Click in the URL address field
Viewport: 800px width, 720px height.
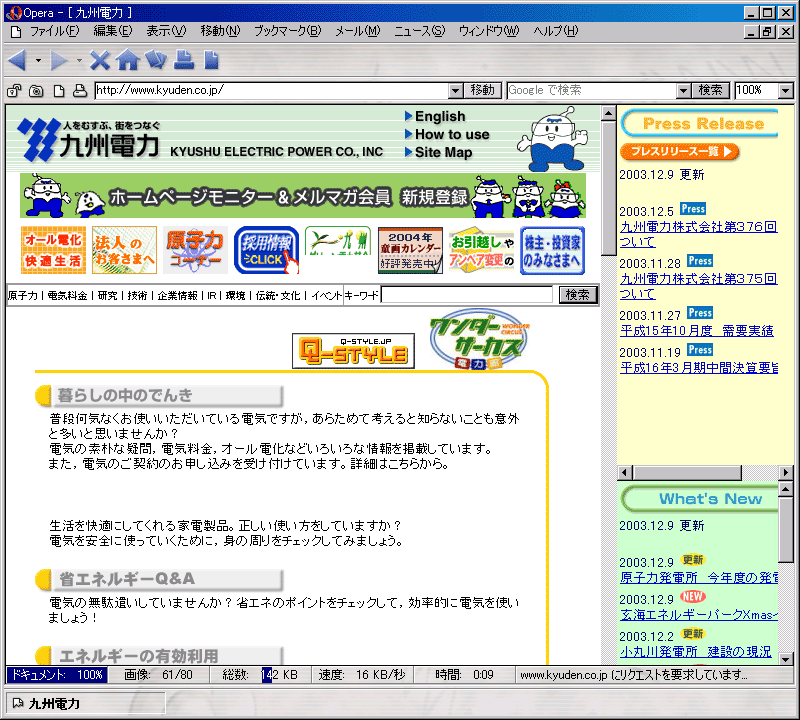click(x=272, y=91)
